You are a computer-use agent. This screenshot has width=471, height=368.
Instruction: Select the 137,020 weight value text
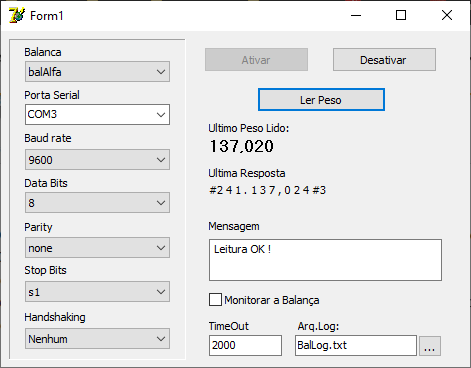click(242, 146)
